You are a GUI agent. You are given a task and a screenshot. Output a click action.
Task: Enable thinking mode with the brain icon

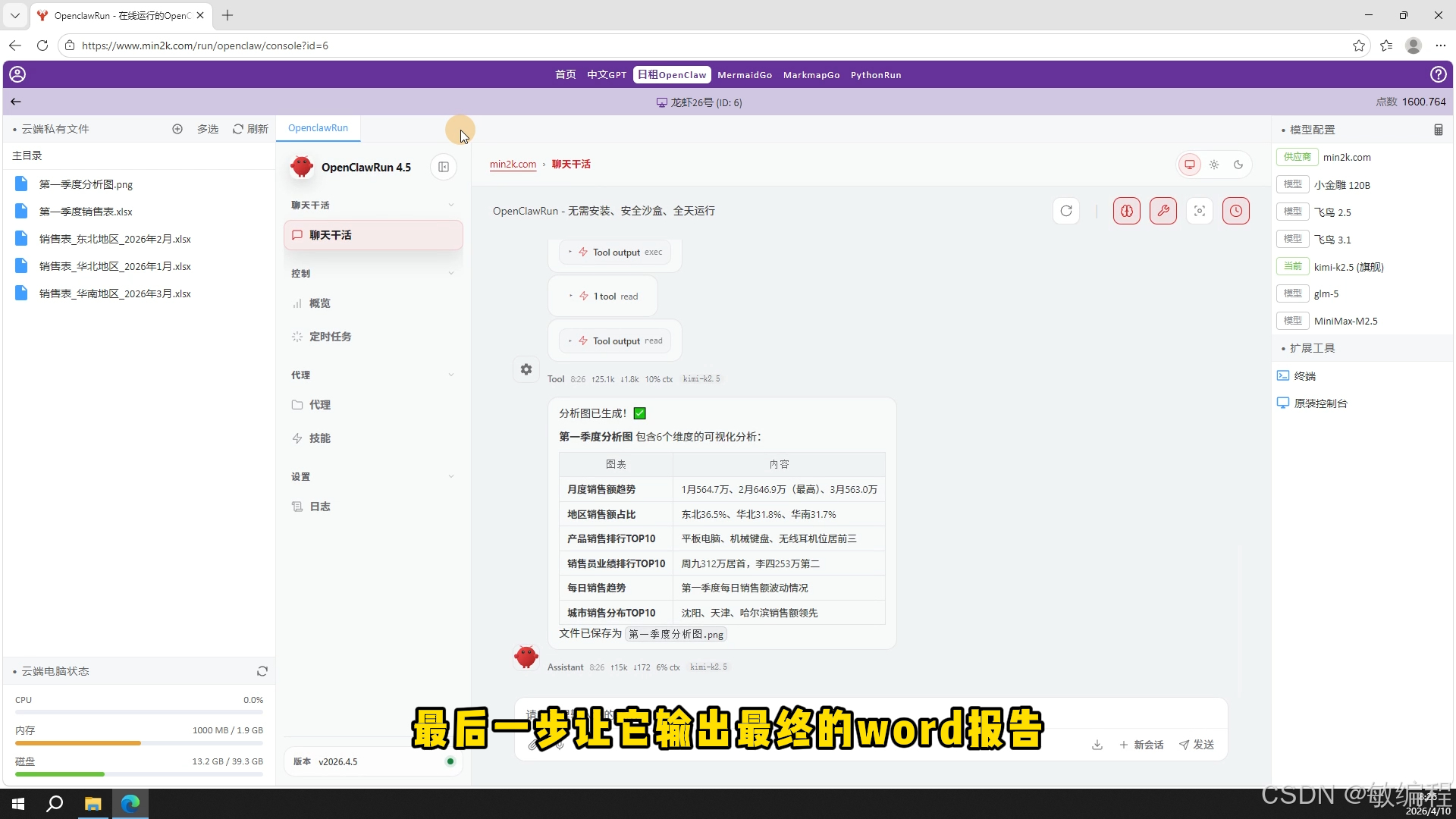pyautogui.click(x=1126, y=211)
